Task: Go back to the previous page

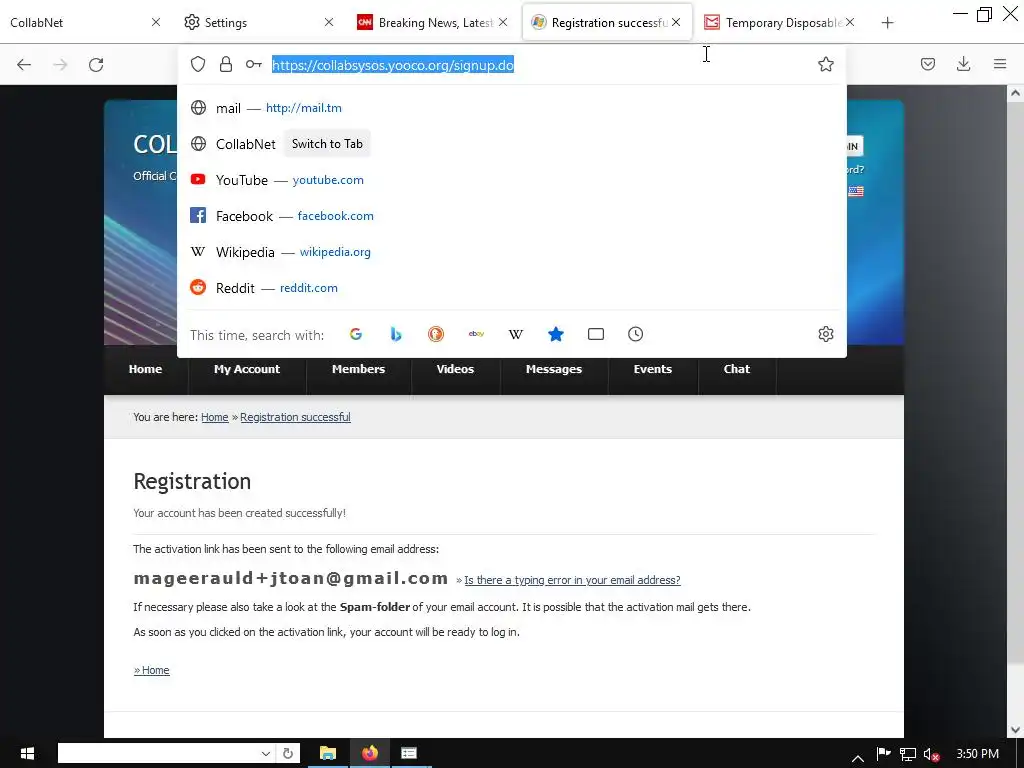Action: click(x=24, y=64)
